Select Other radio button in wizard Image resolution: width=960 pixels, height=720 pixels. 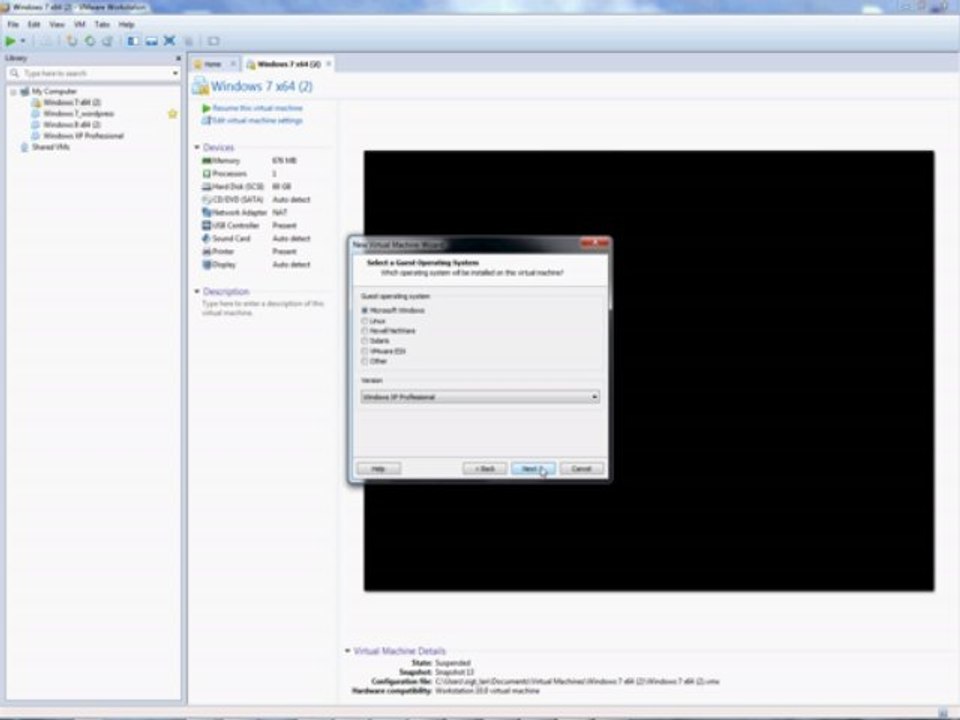[x=365, y=361]
